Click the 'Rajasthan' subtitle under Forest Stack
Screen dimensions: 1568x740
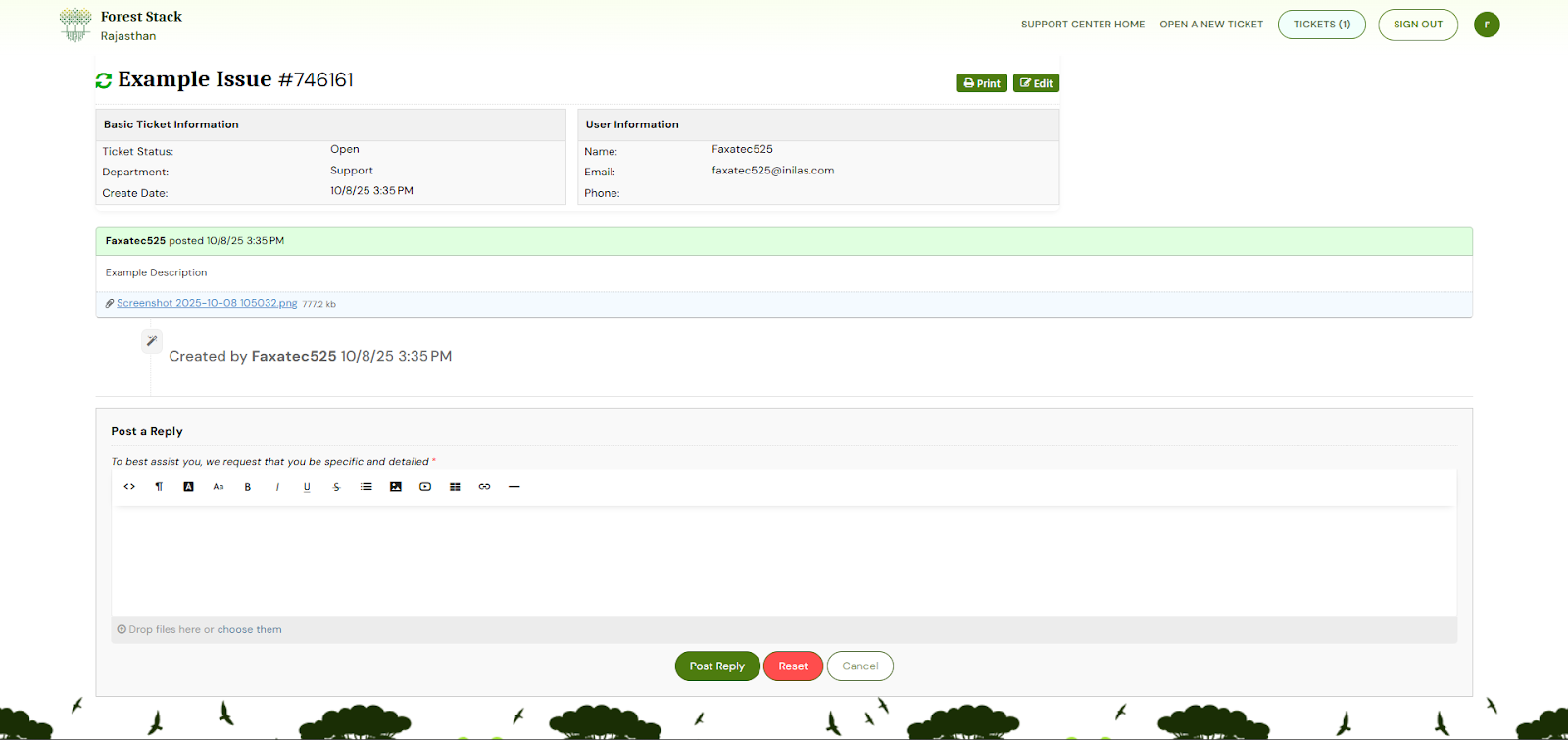click(x=128, y=36)
